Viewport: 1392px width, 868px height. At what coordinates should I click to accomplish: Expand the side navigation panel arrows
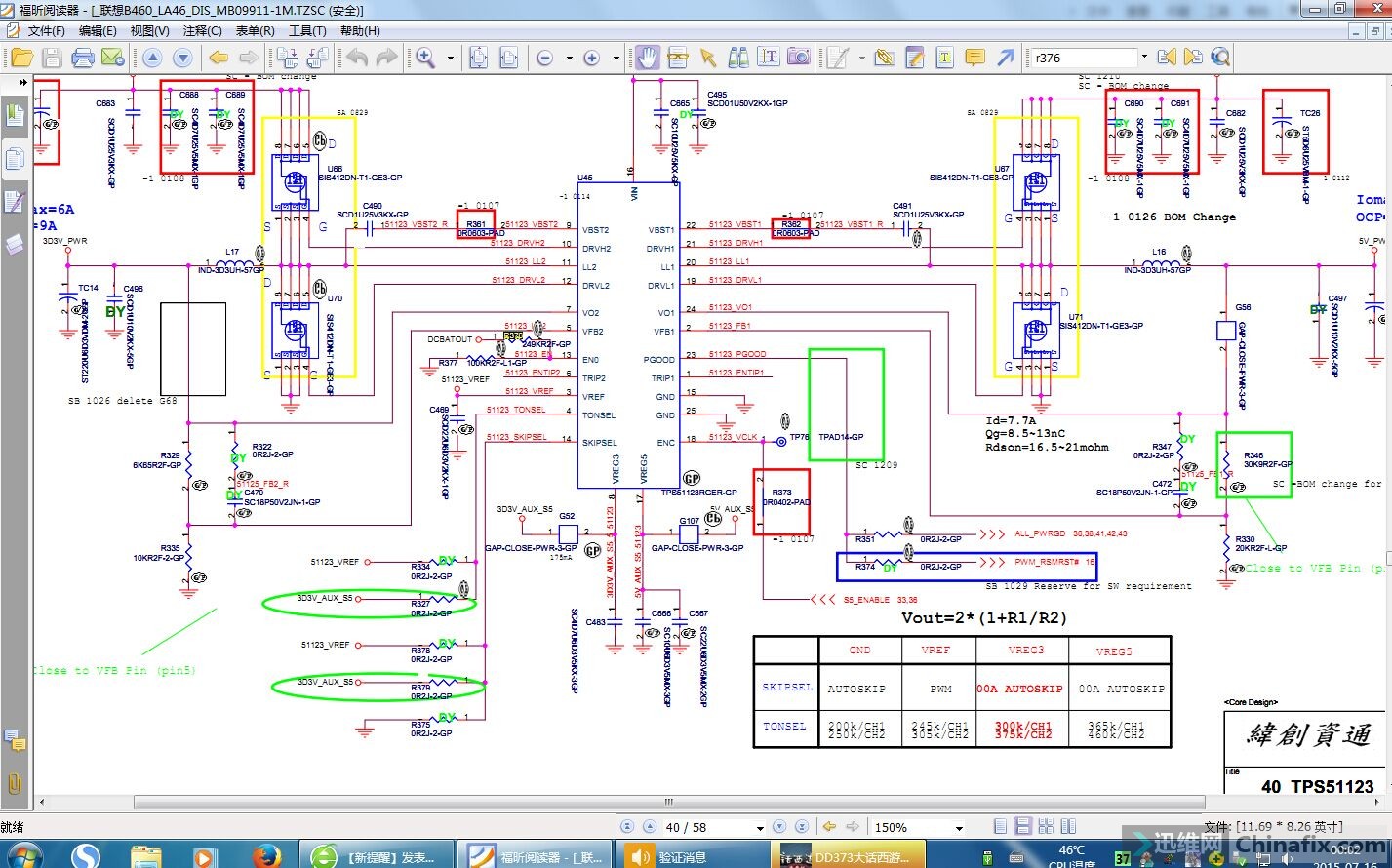coord(21,84)
